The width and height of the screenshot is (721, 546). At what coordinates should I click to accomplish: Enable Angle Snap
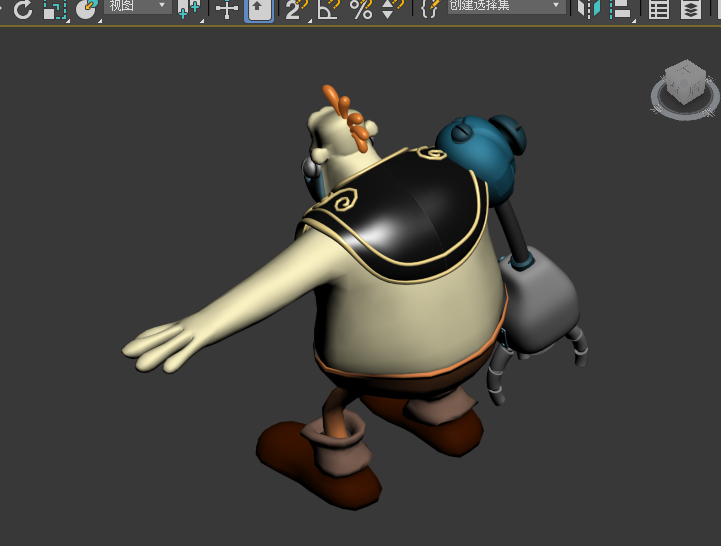pyautogui.click(x=328, y=10)
